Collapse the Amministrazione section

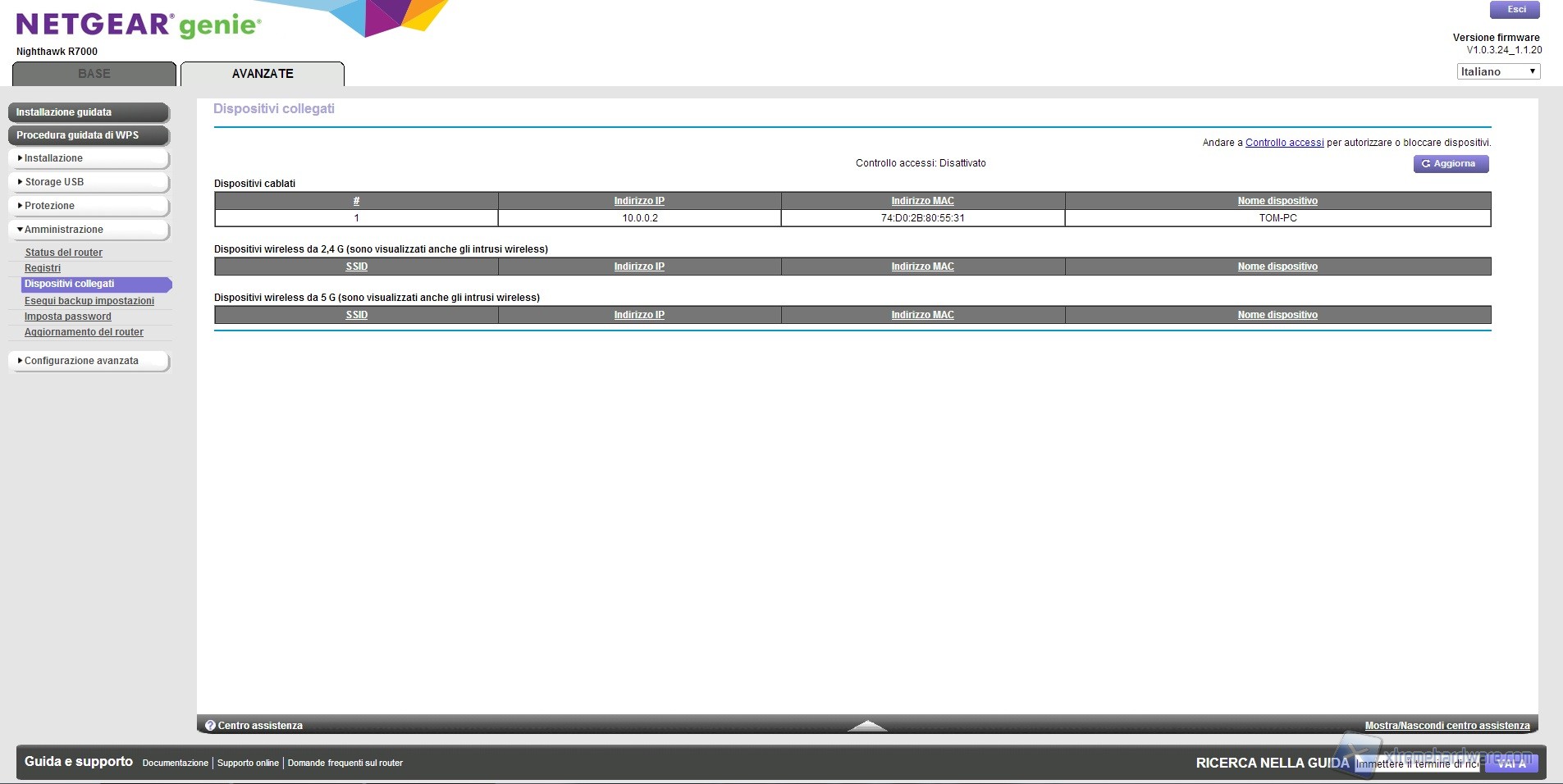pyautogui.click(x=89, y=230)
